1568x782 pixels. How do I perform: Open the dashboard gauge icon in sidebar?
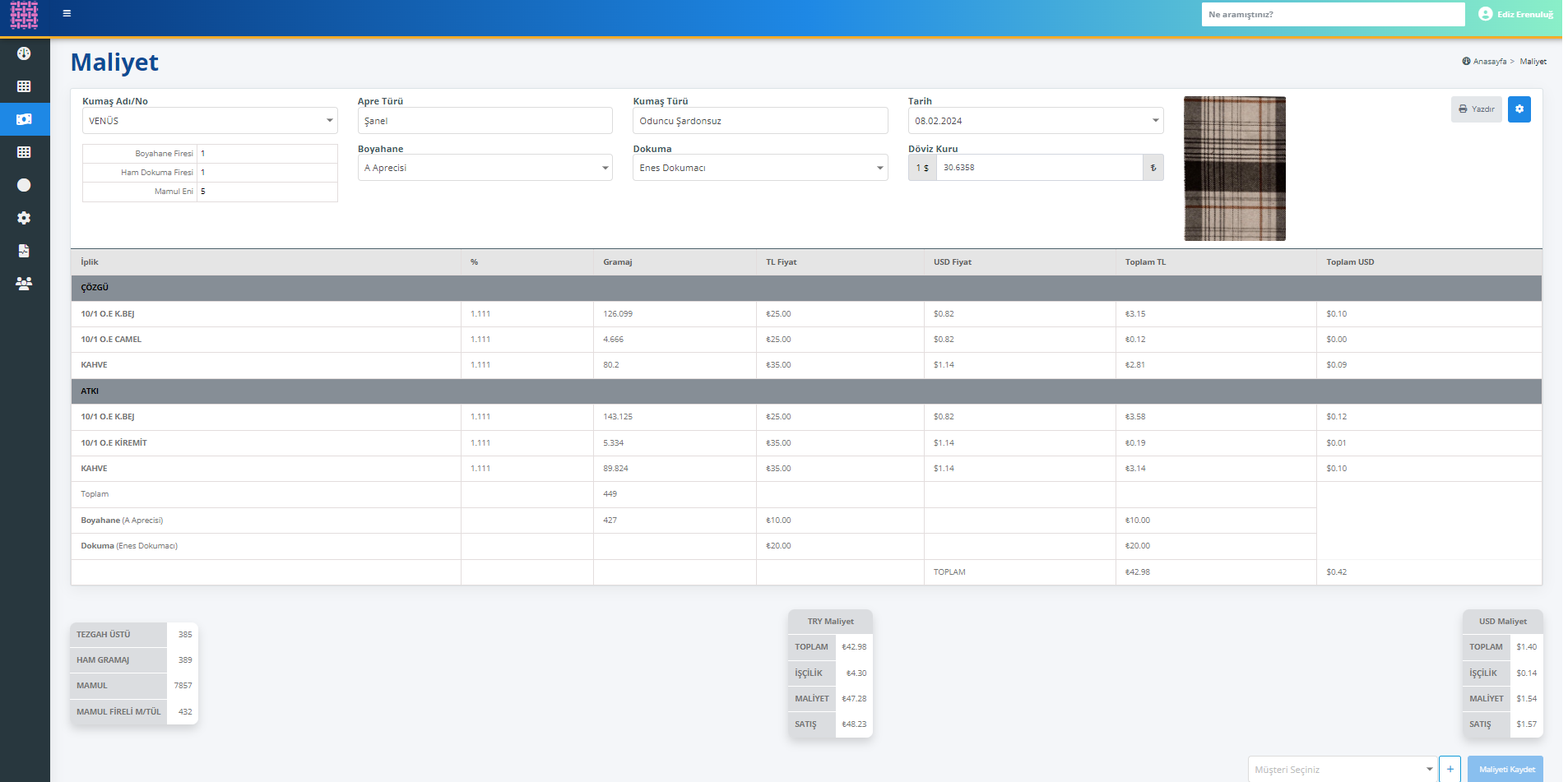(24, 53)
